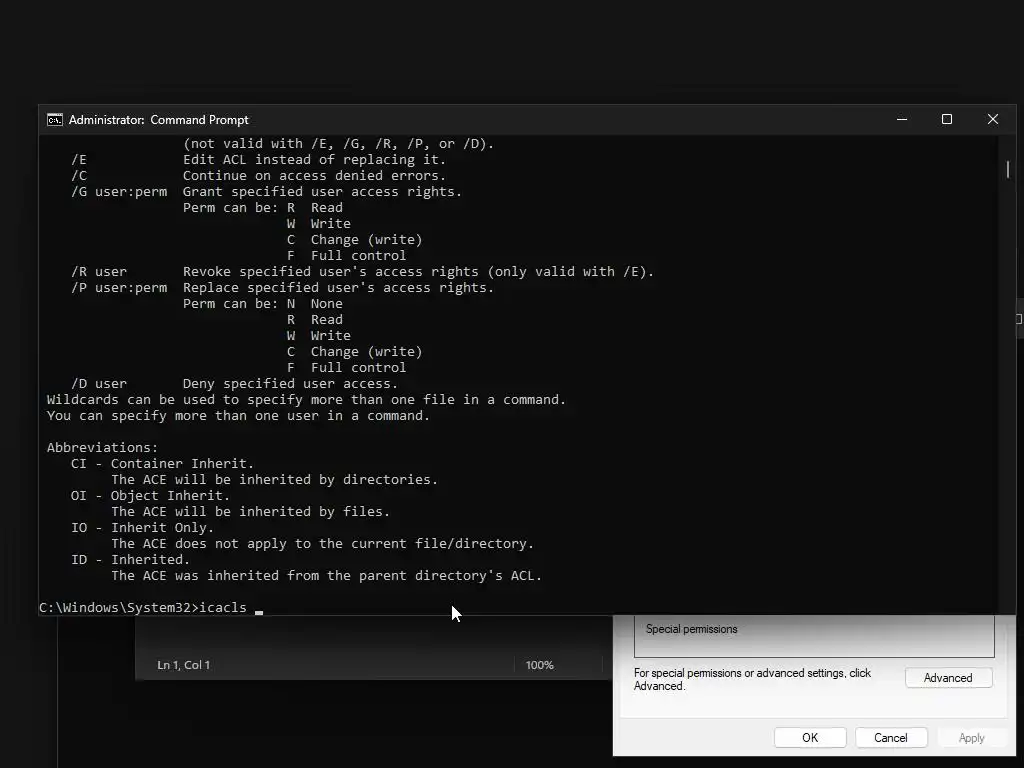Click the Command Prompt icon in title bar
Image resolution: width=1024 pixels, height=768 pixels.
click(55, 120)
